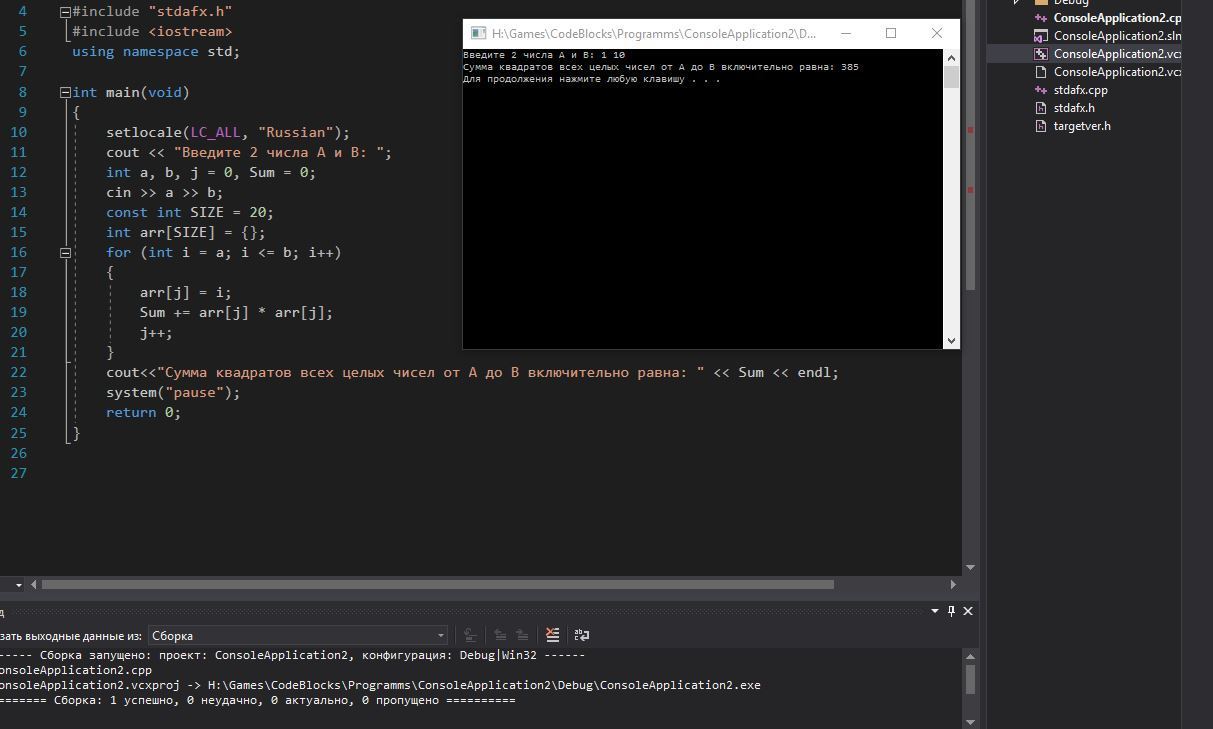
Task: Click the editor horizontal scroll left arrow
Action: [x=33, y=584]
